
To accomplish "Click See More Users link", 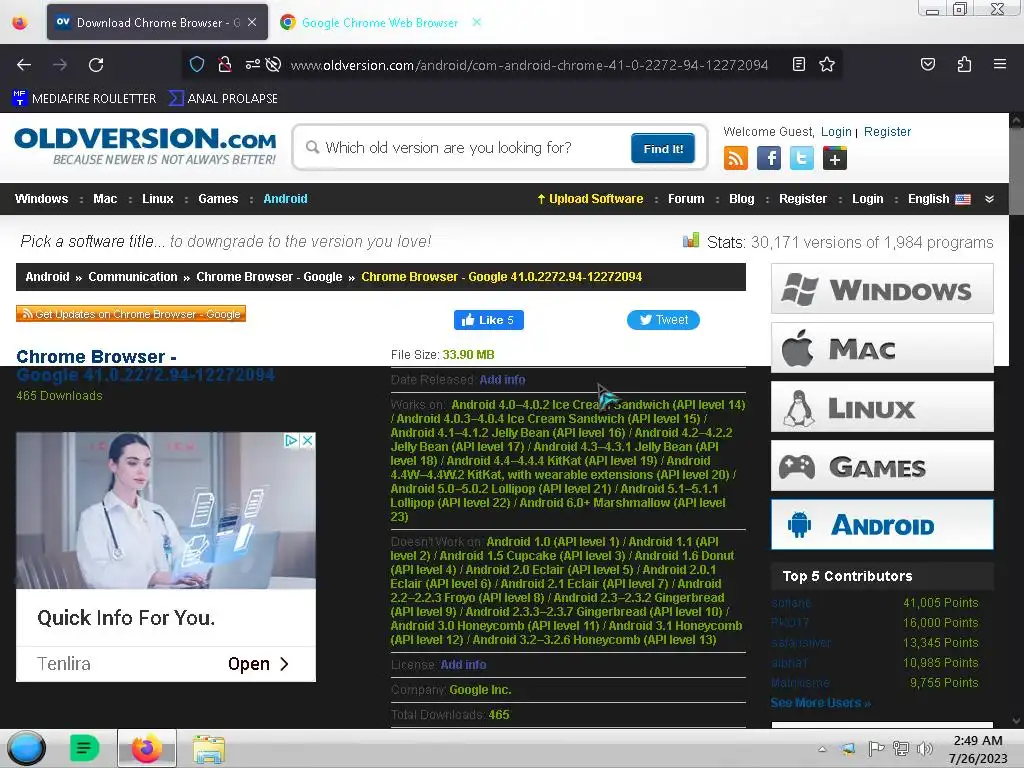I will pyautogui.click(x=820, y=703).
